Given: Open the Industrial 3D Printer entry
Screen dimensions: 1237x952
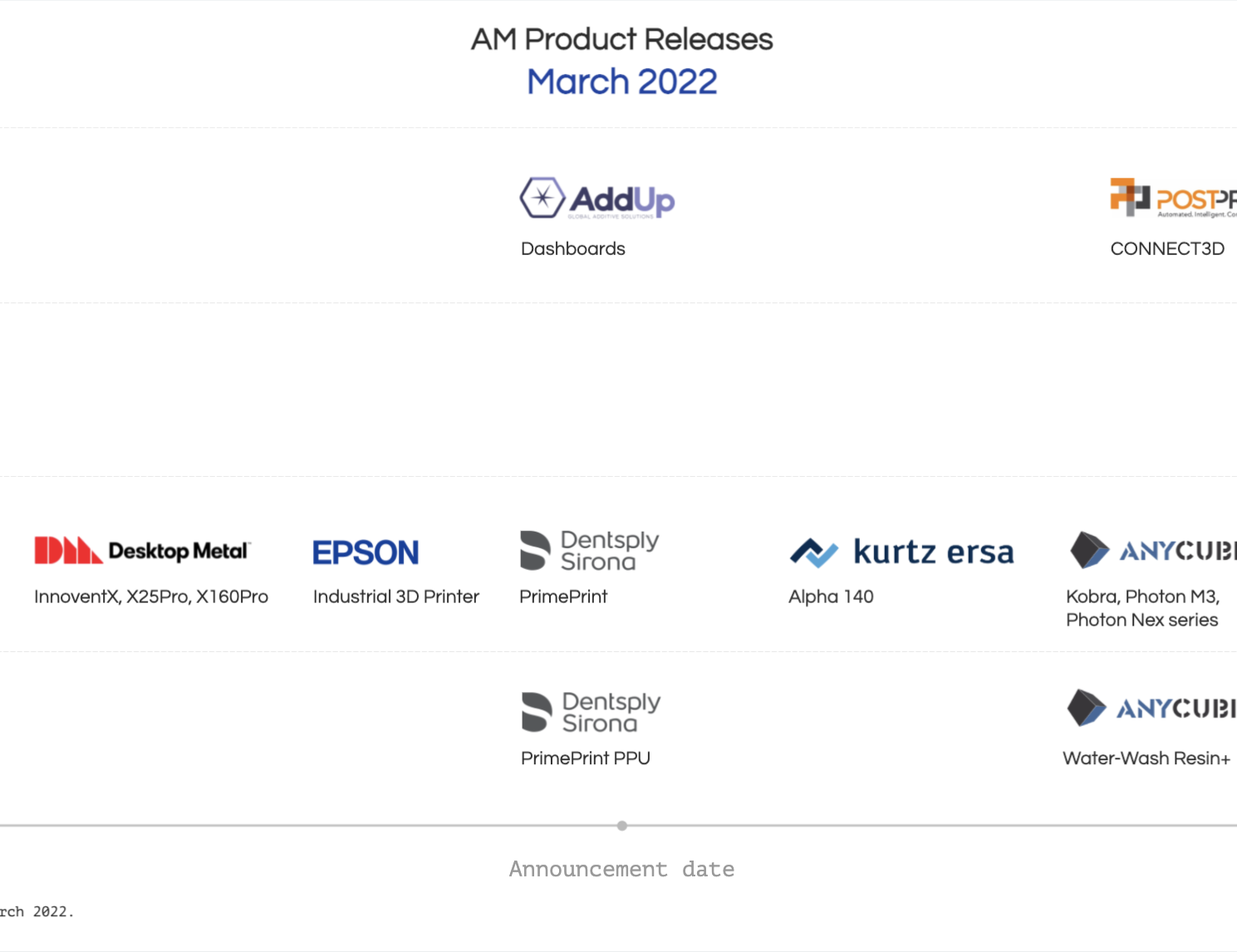Looking at the screenshot, I should [395, 596].
